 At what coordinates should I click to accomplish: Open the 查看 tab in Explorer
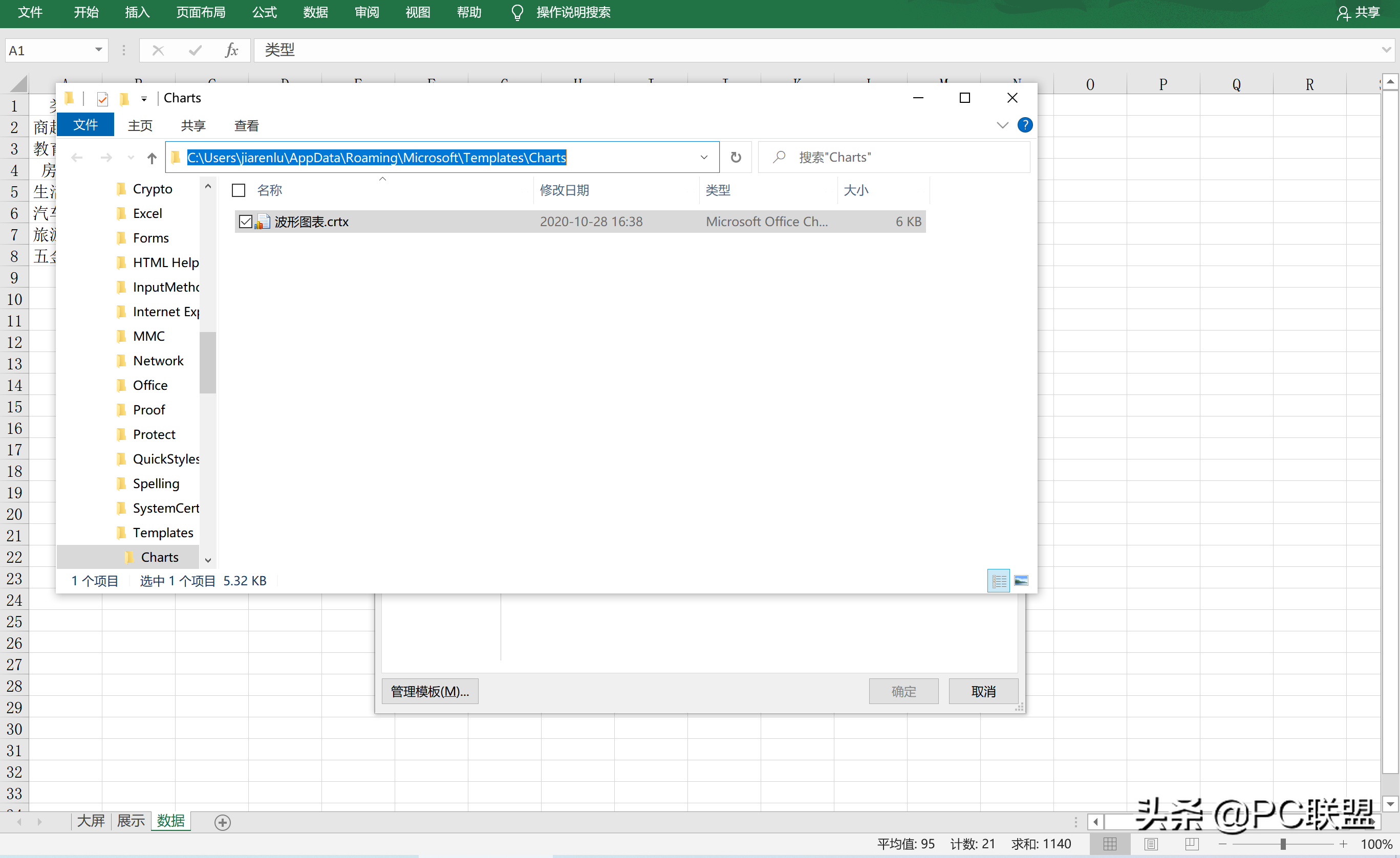click(246, 125)
